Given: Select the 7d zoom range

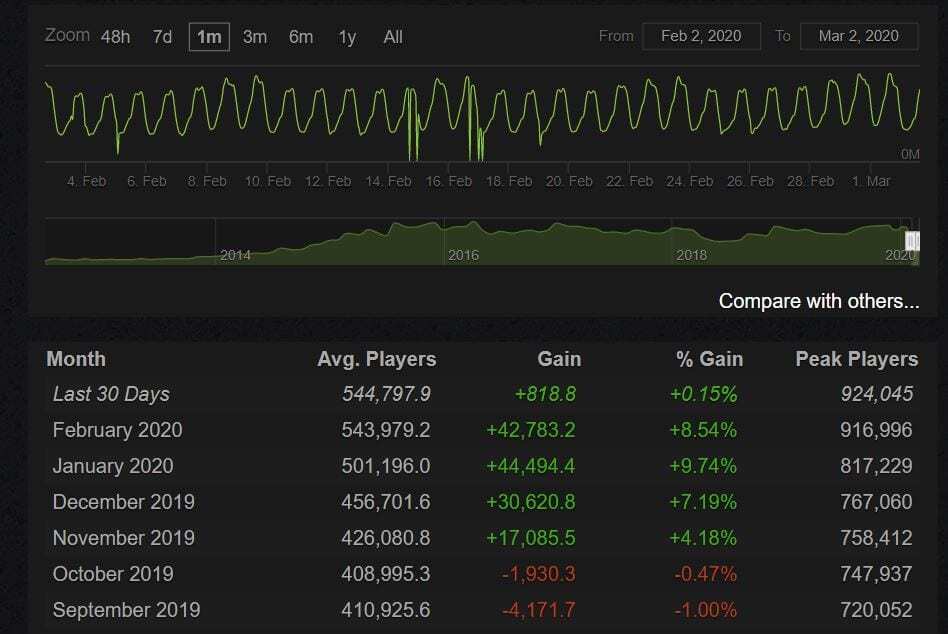Looking at the screenshot, I should (162, 37).
